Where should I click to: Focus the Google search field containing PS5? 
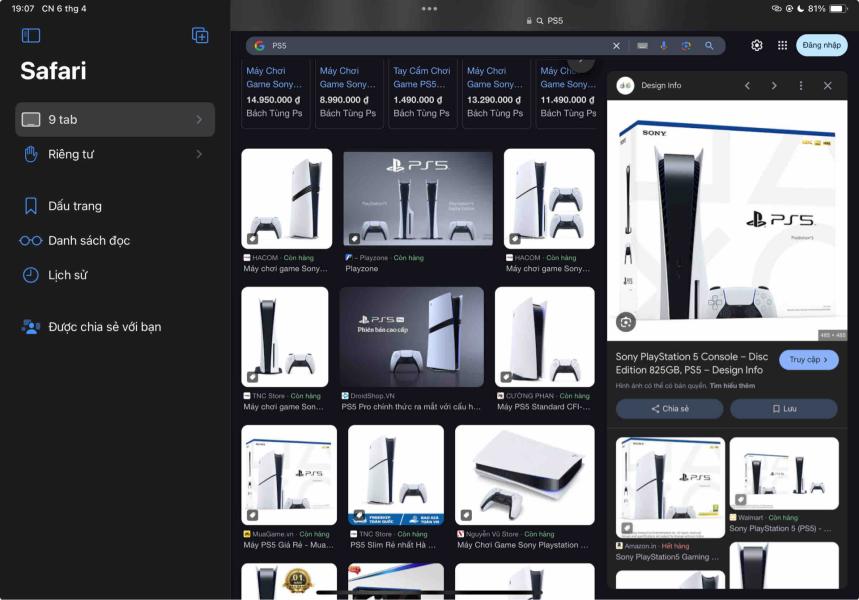pos(436,45)
